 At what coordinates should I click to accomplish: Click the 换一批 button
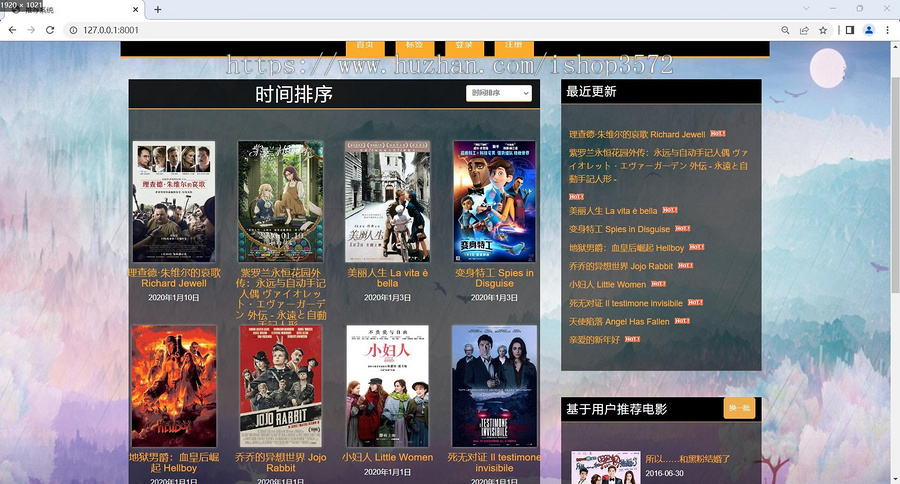(739, 408)
